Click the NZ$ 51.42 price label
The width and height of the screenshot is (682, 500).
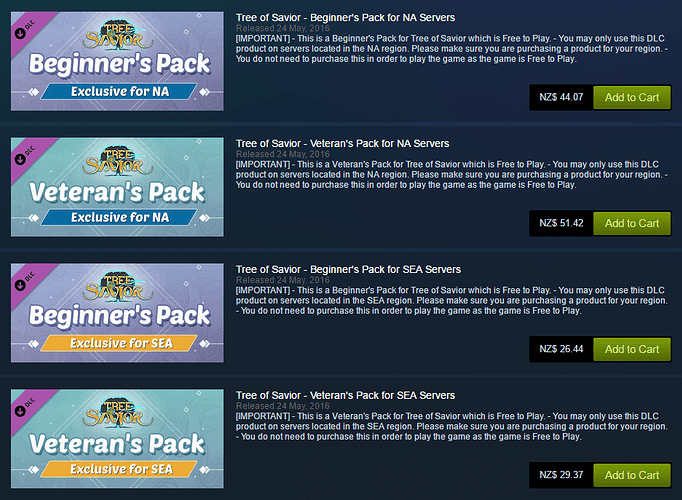click(561, 223)
